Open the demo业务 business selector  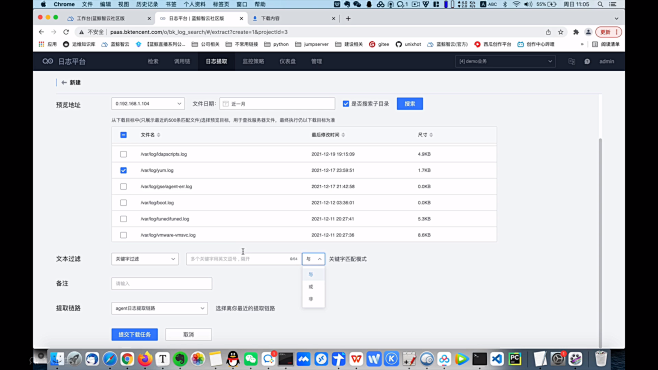(505, 61)
